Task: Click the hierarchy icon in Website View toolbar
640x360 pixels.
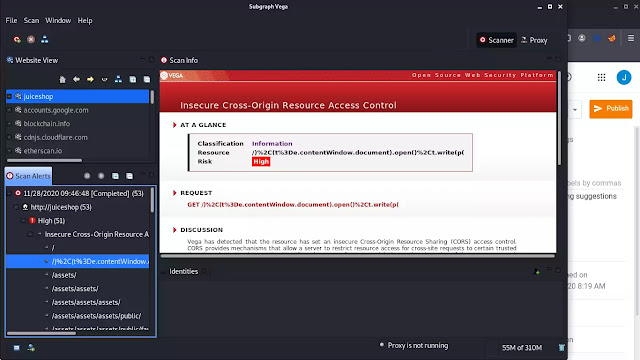Action: pyautogui.click(x=118, y=79)
